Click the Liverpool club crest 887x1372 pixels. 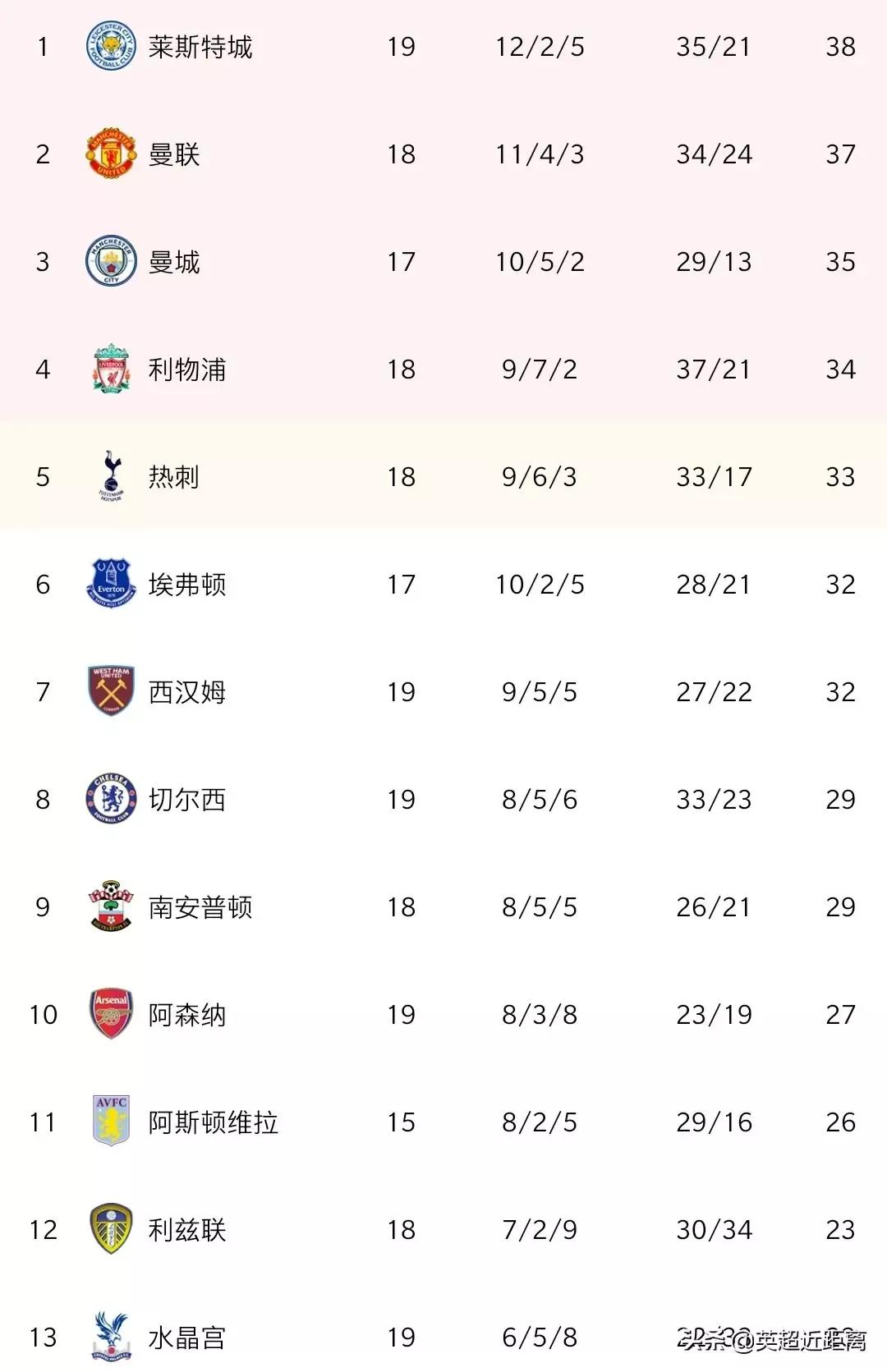click(111, 369)
